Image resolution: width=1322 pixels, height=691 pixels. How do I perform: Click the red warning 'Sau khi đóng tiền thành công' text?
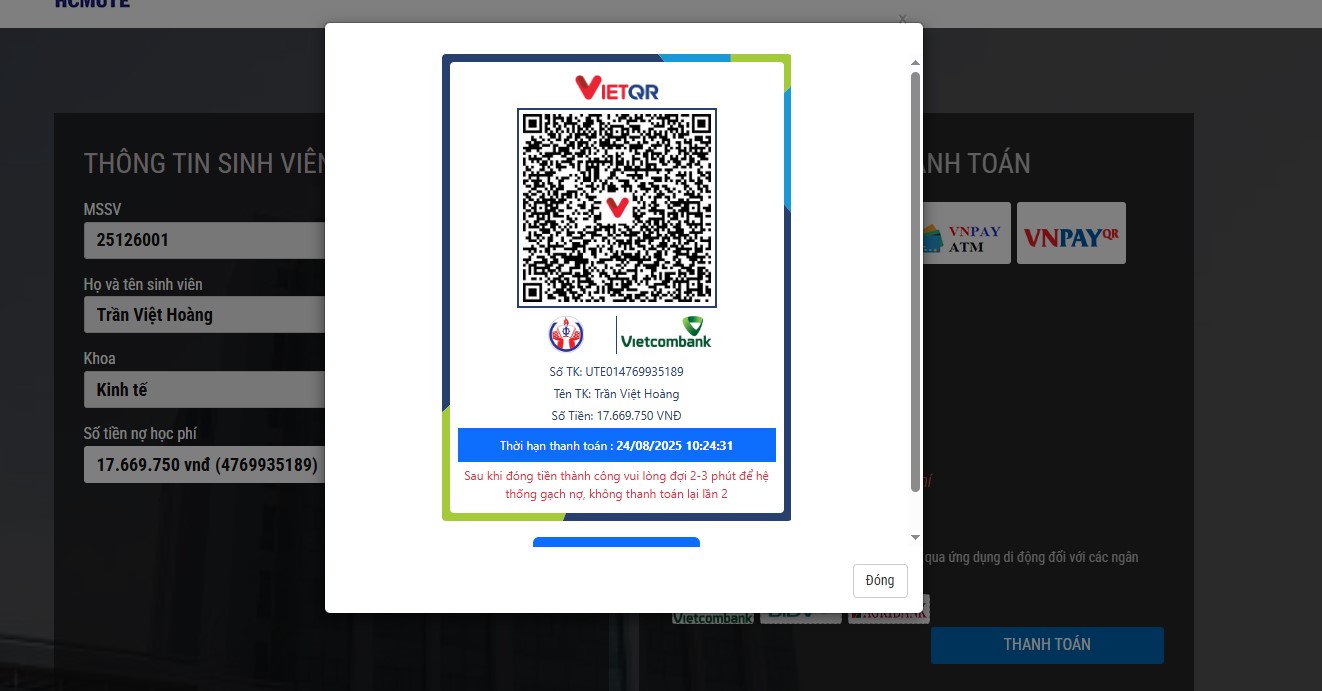pyautogui.click(x=617, y=485)
